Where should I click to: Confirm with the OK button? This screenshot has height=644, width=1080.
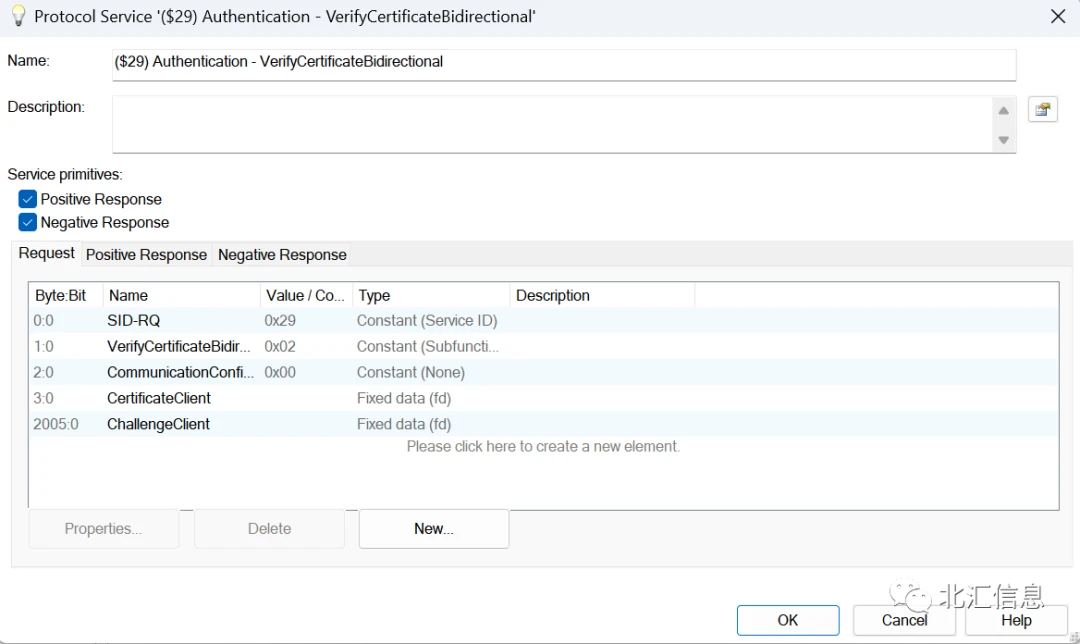(788, 620)
